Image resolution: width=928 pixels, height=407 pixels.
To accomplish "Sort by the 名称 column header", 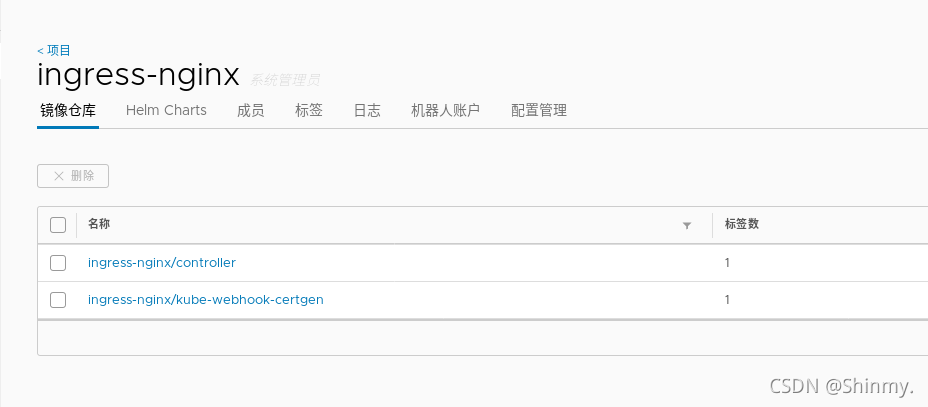I will (x=99, y=224).
